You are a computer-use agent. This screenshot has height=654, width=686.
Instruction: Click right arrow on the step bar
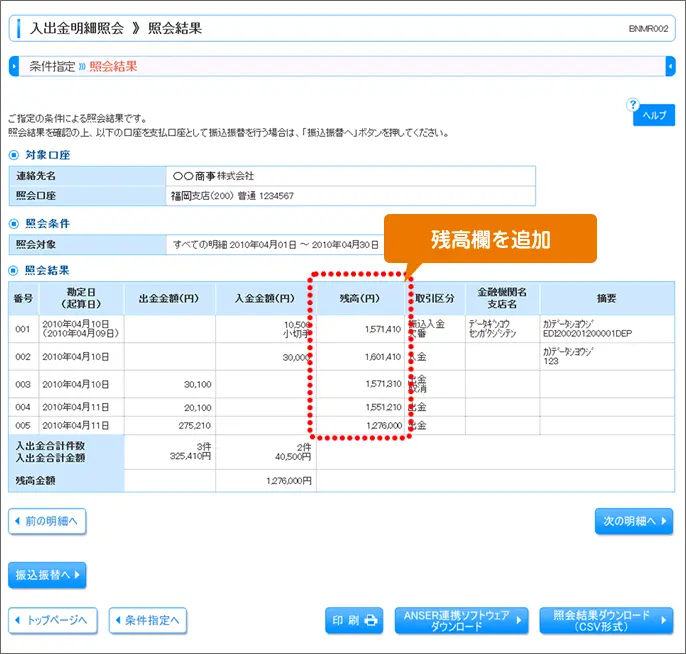670,66
